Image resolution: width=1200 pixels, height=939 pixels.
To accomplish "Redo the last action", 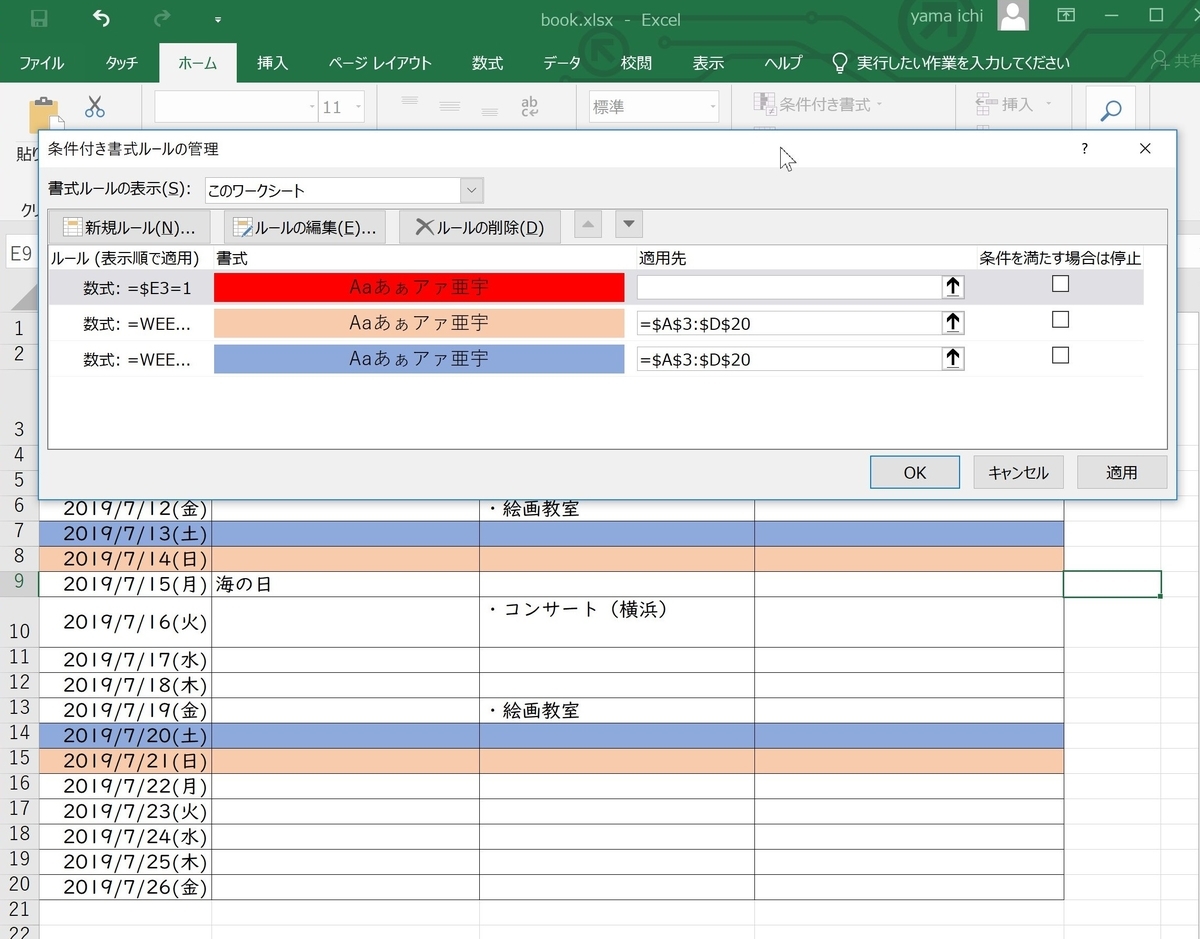I will [x=160, y=18].
